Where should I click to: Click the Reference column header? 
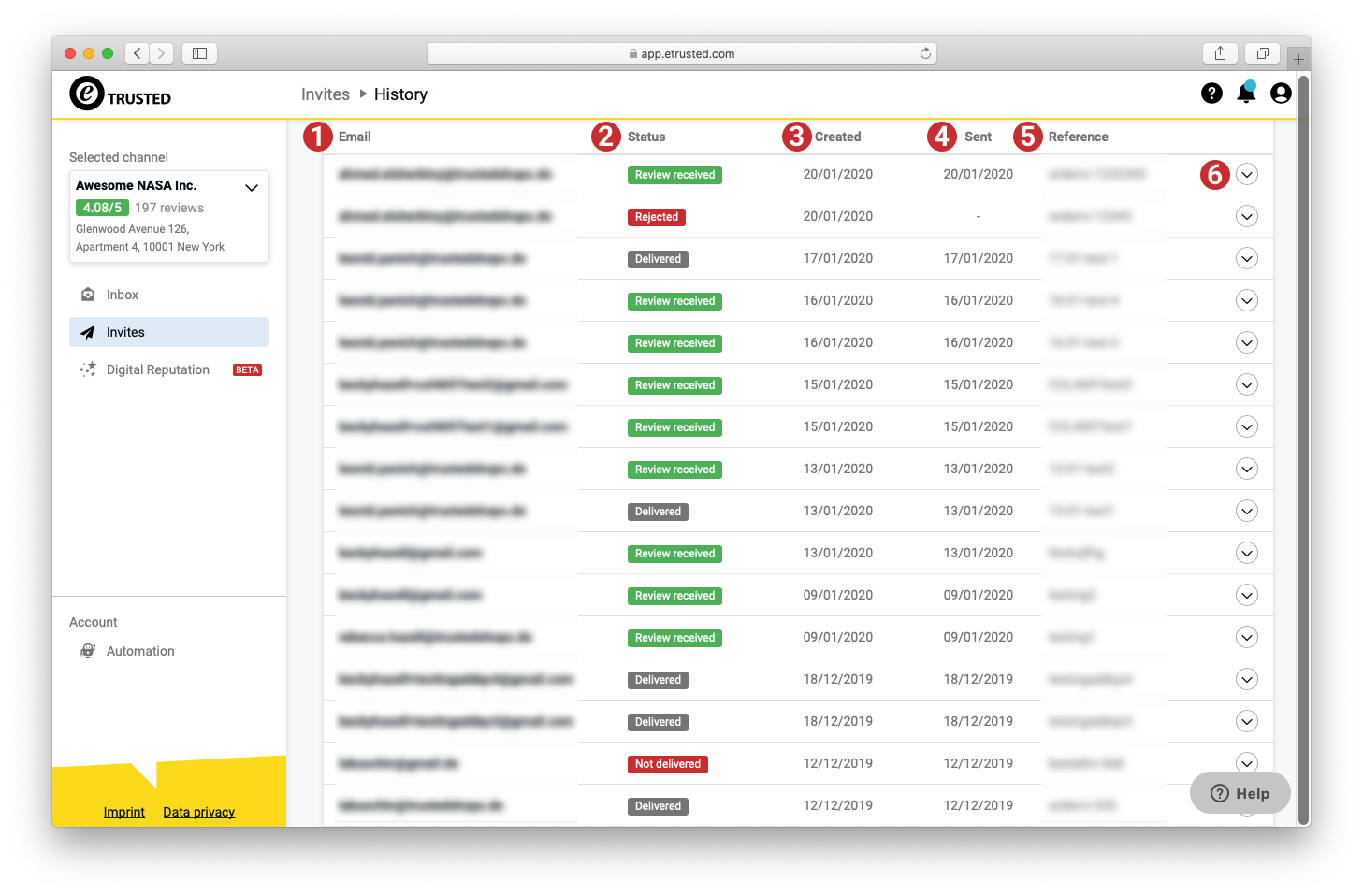click(x=1078, y=137)
